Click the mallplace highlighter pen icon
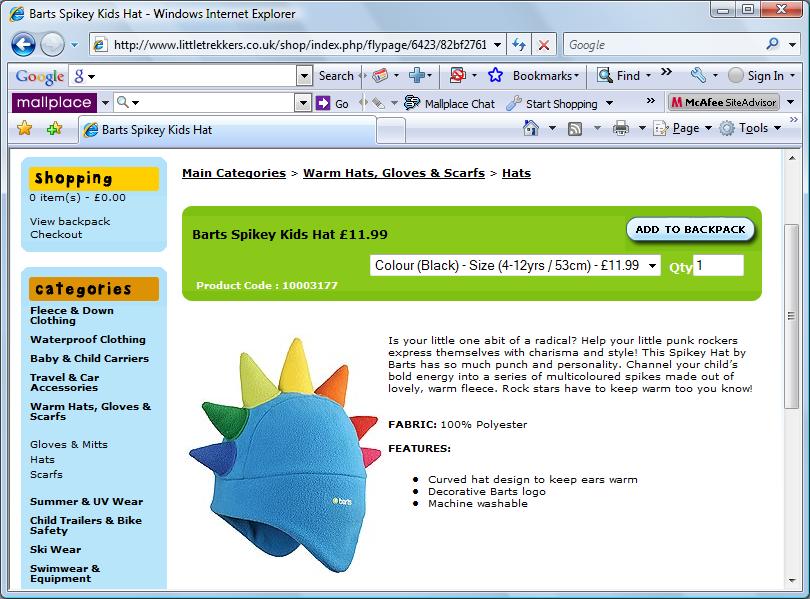This screenshot has width=810, height=599. [x=378, y=103]
